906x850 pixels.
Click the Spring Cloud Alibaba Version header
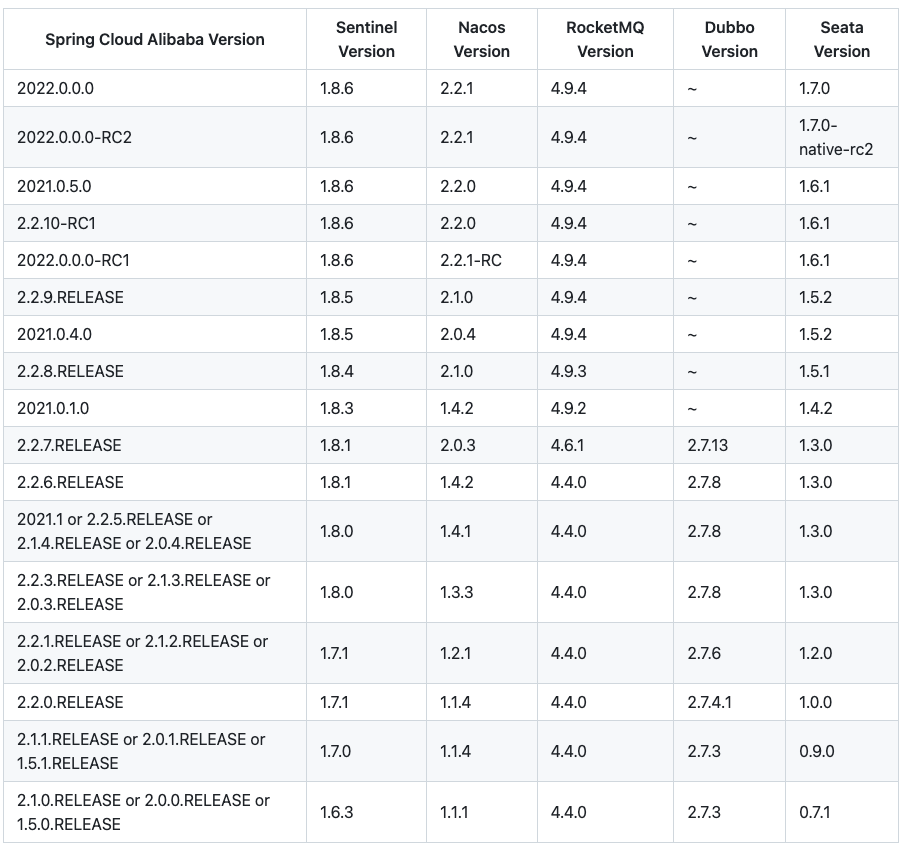[155, 40]
